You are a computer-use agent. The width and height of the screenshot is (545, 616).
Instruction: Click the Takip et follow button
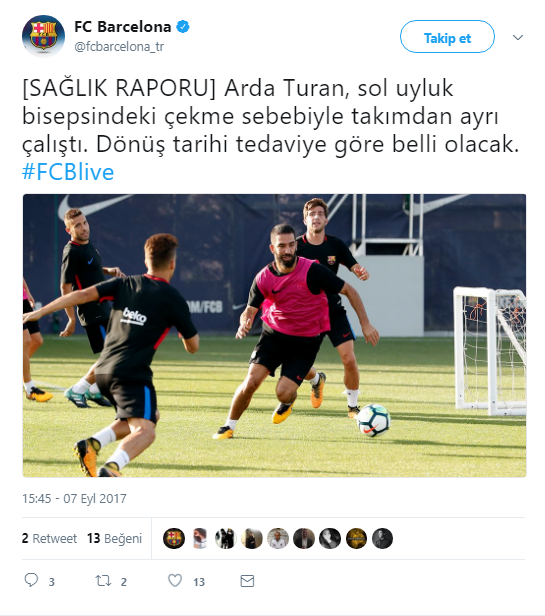coord(447,37)
